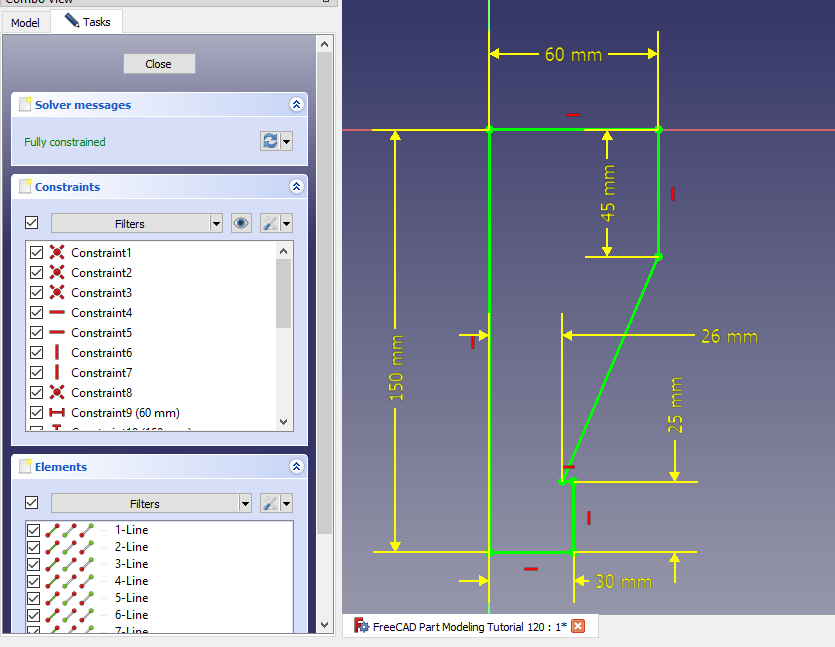Open elements settings tool icon

(270, 503)
